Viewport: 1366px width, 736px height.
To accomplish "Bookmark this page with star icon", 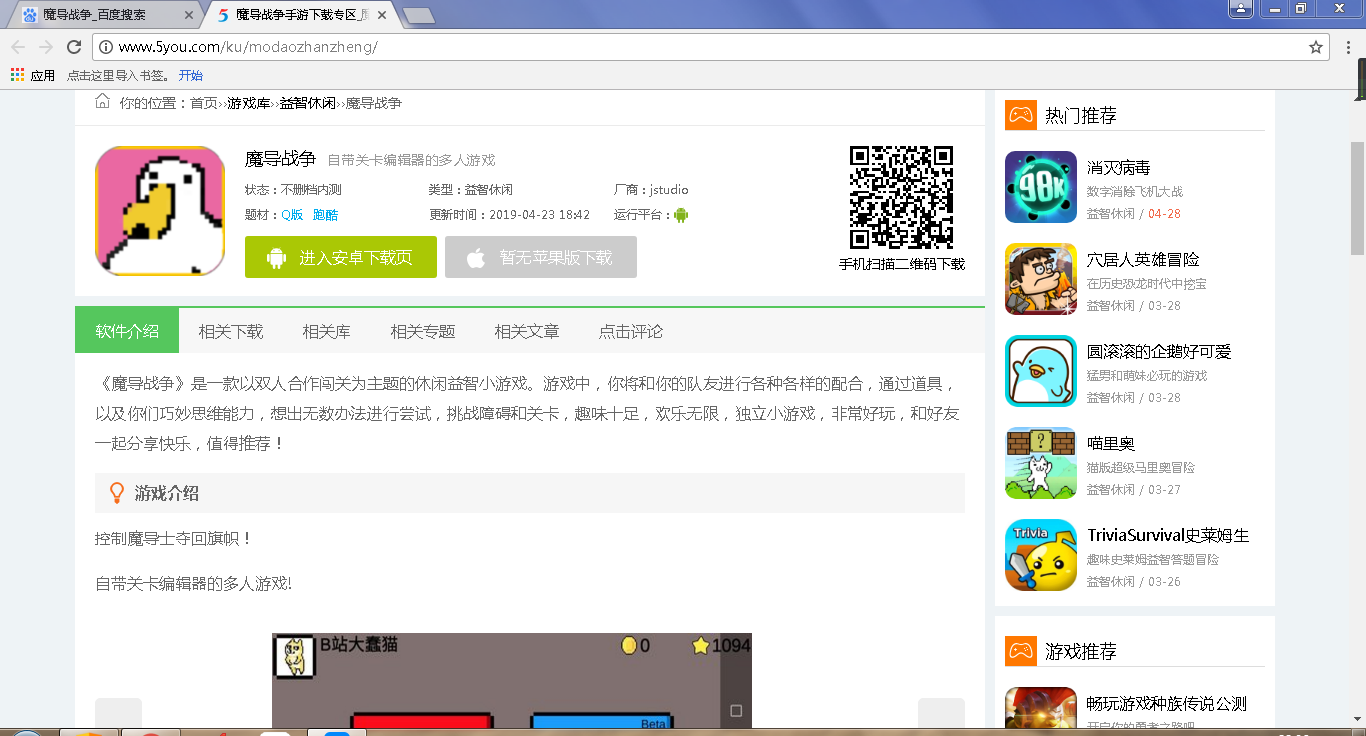I will click(1316, 47).
